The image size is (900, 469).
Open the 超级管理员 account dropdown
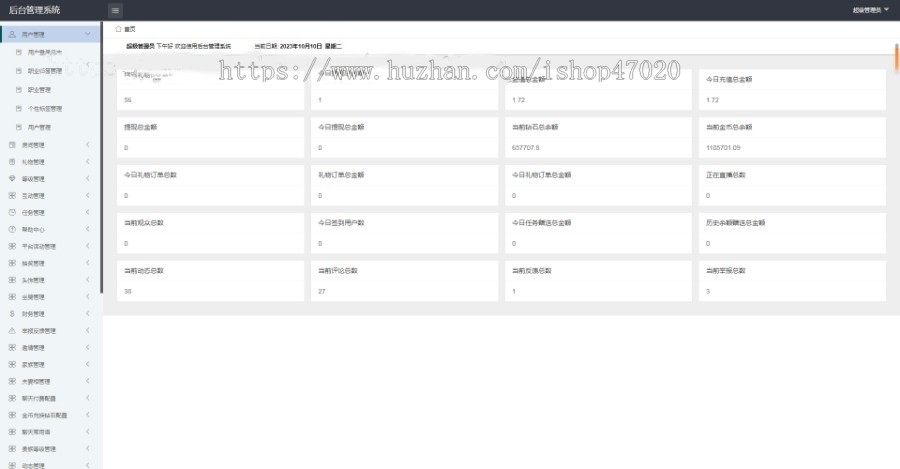coord(870,10)
